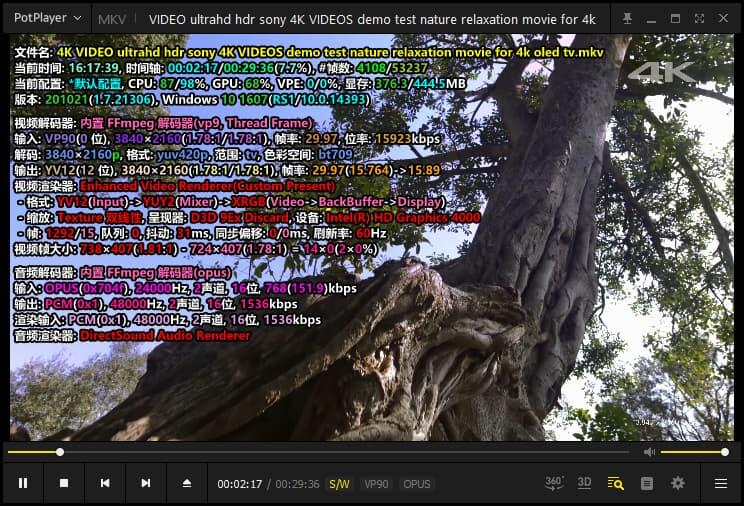
Task: Click the elapsed time 00:02:17 display
Action: (x=240, y=484)
